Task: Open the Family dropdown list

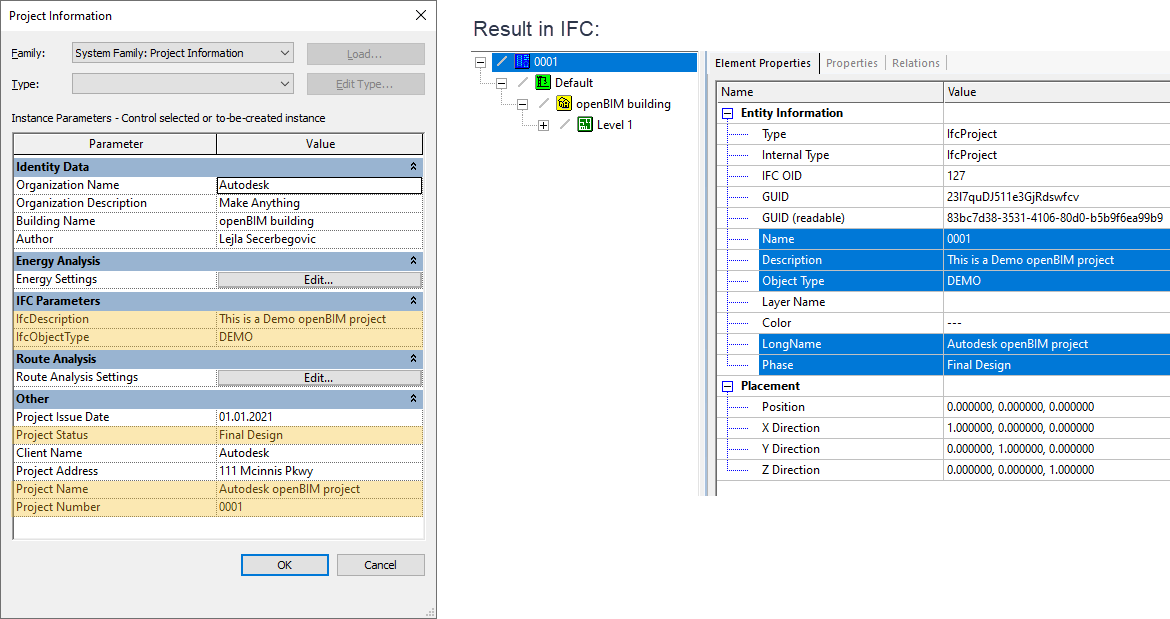Action: [x=285, y=53]
